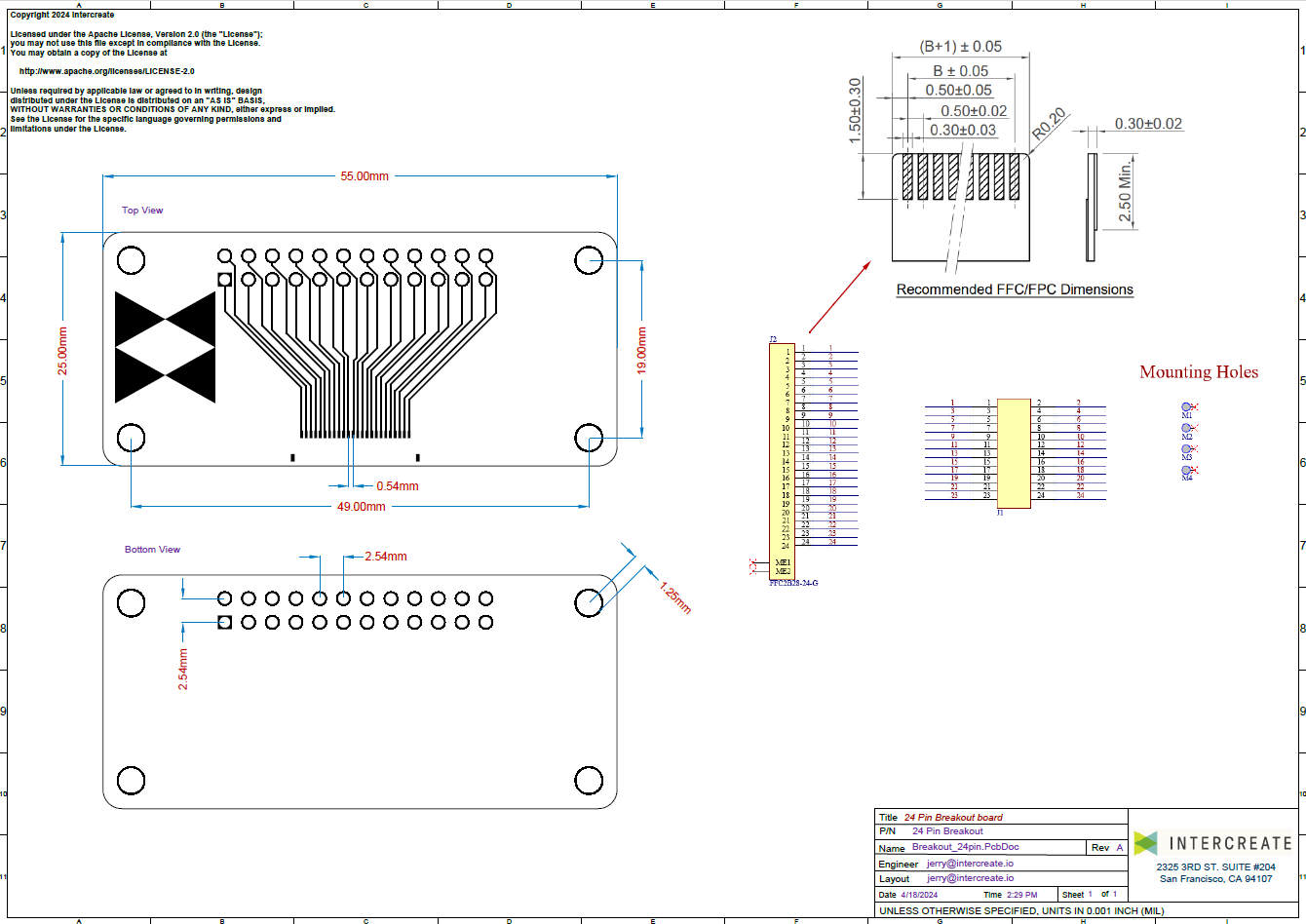Click the square pin-1 pad in Bottom View
This screenshot has width=1306, height=924.
225,623
